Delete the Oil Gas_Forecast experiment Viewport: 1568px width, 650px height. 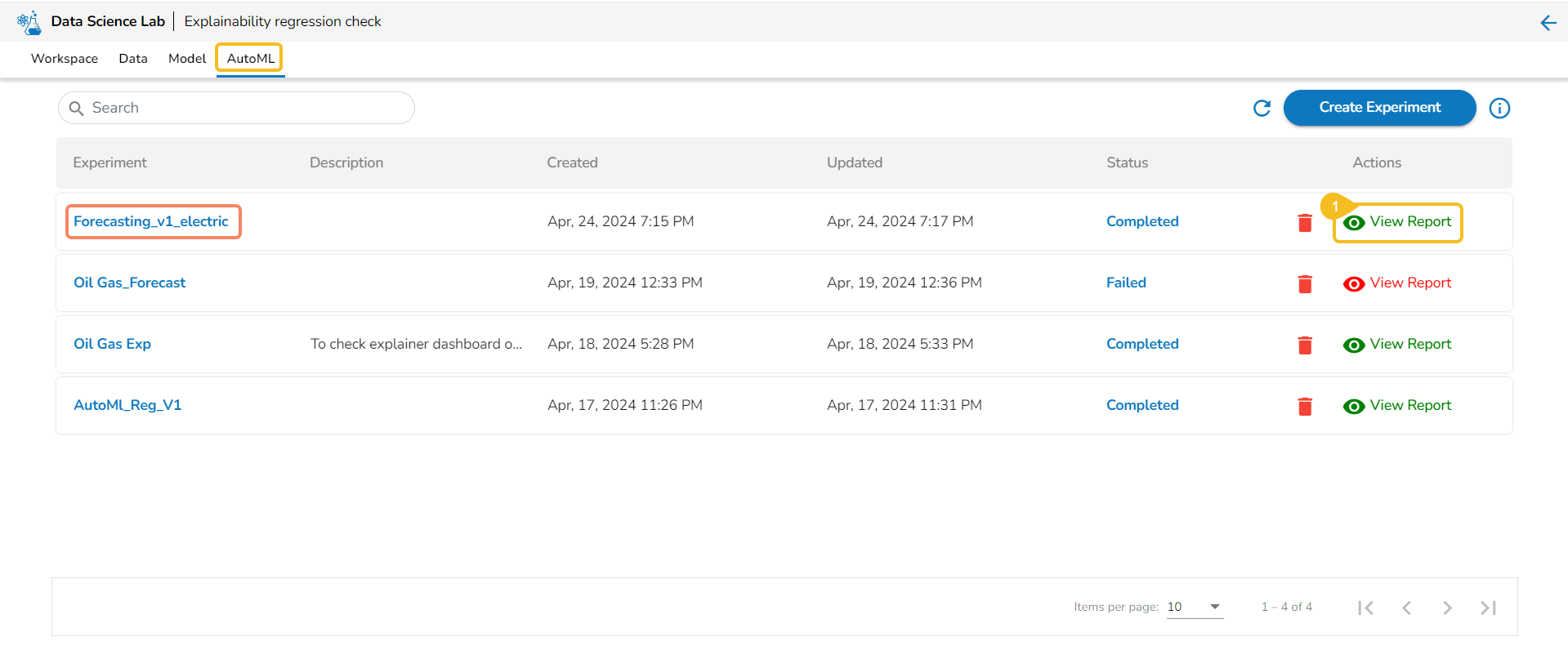click(1305, 283)
